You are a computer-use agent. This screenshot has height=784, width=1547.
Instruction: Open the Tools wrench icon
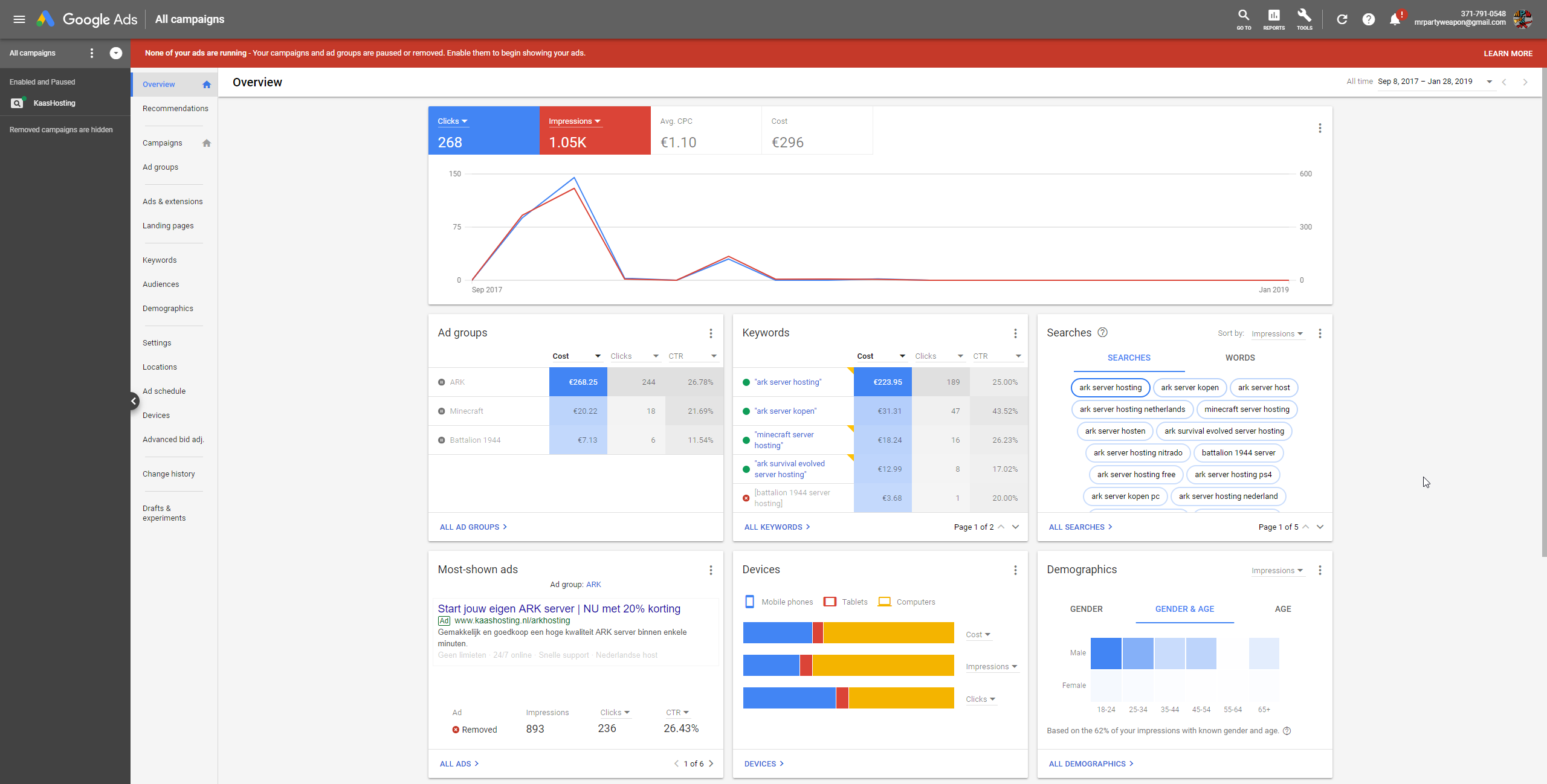pyautogui.click(x=1304, y=18)
